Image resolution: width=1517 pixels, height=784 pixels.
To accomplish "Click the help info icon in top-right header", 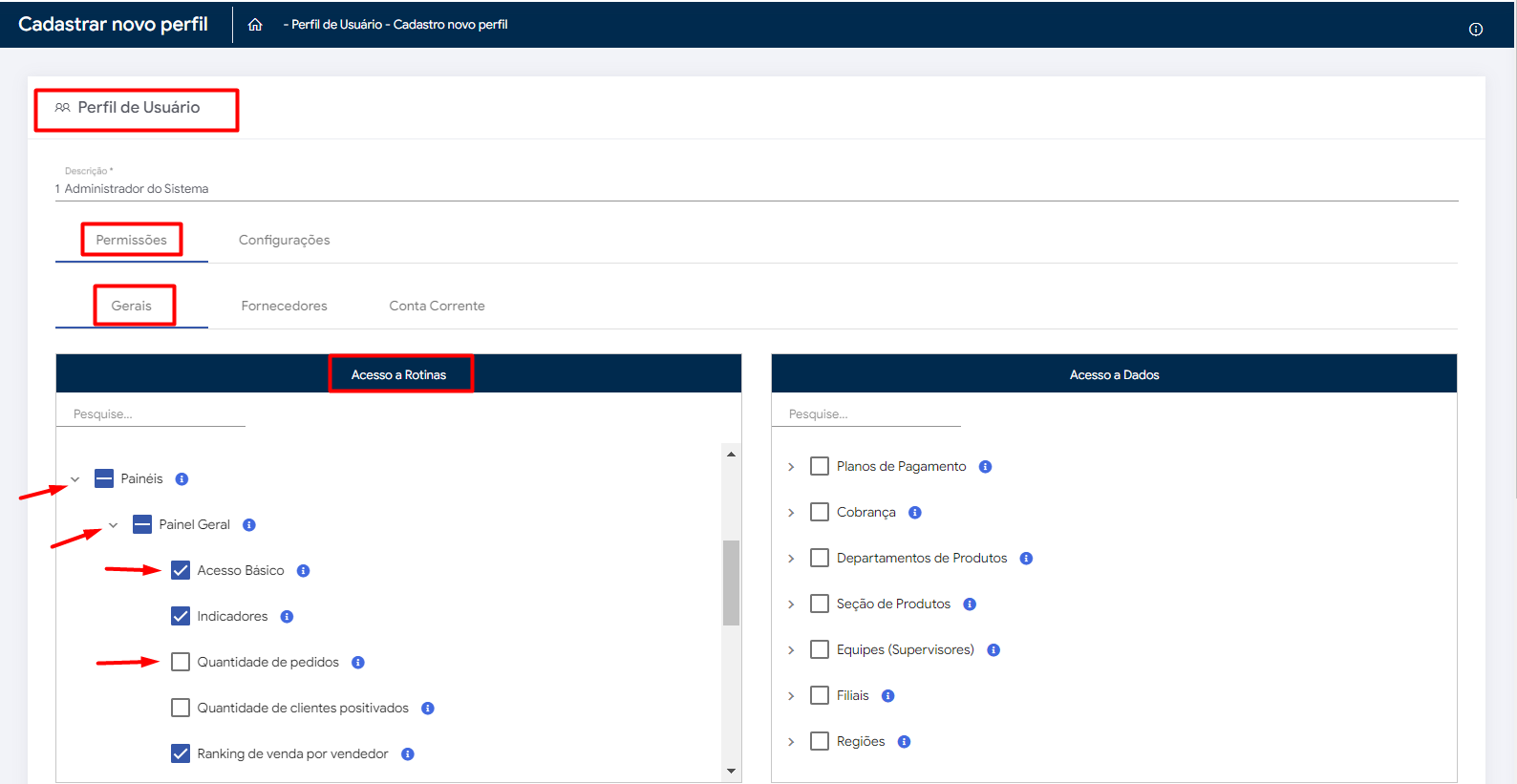I will [x=1475, y=30].
